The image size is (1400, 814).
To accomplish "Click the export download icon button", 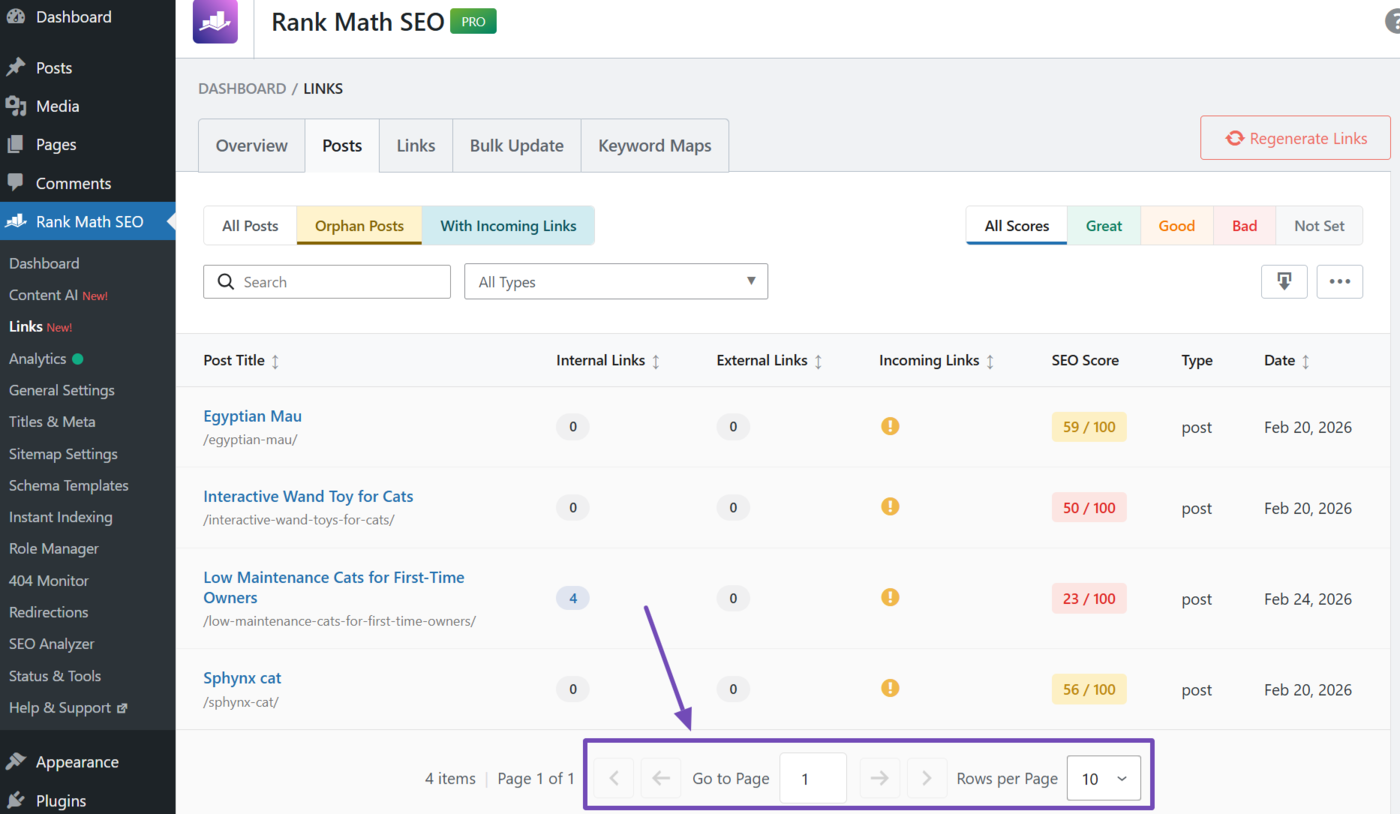I will coord(1284,282).
